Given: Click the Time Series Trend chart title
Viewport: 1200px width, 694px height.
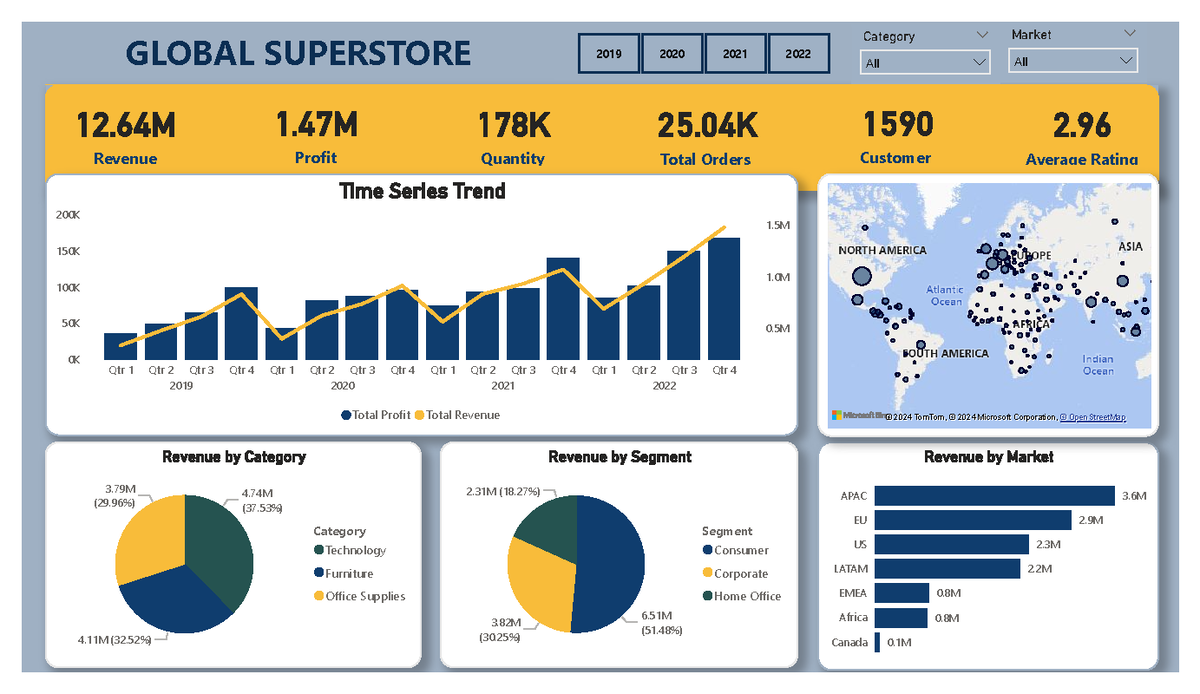Looking at the screenshot, I should [422, 191].
